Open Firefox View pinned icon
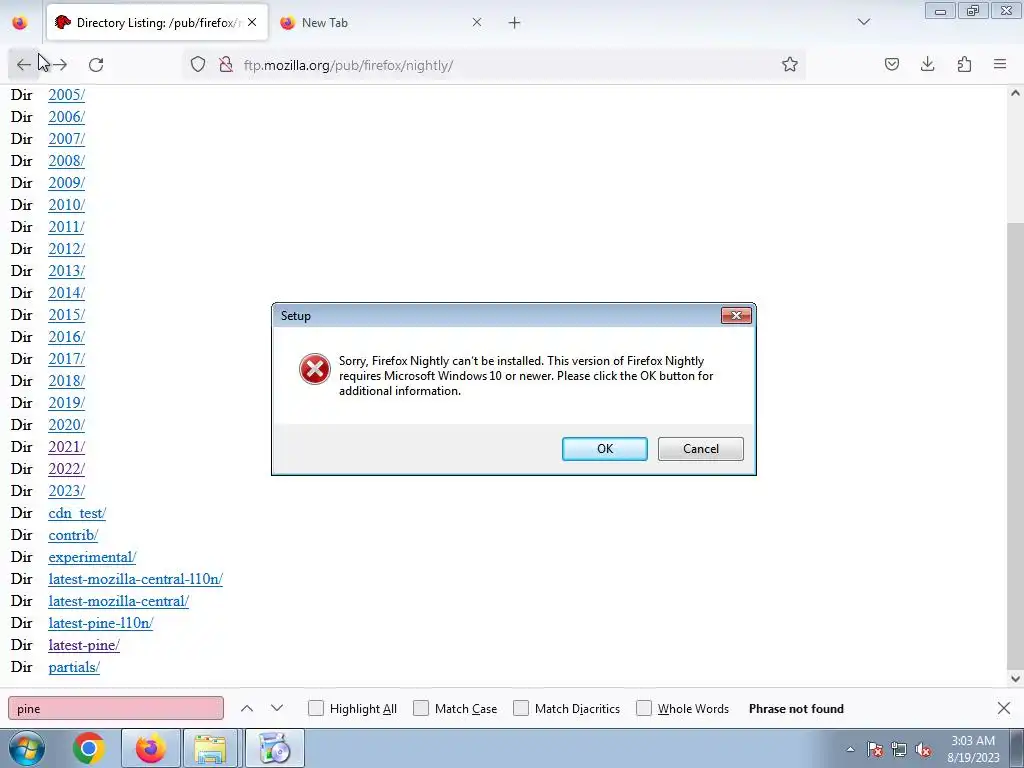The width and height of the screenshot is (1024, 768). click(x=20, y=23)
